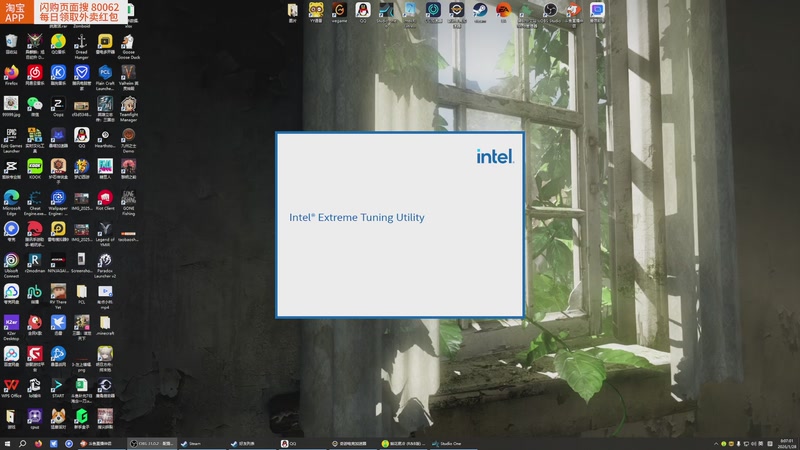Open Wallpaper Engine desktop shortcut

coord(58,202)
